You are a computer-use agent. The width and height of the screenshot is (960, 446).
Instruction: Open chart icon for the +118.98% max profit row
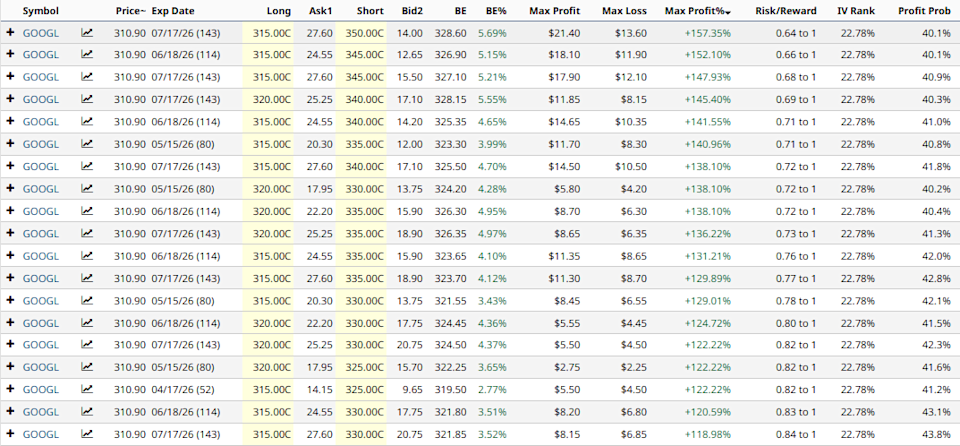click(87, 434)
